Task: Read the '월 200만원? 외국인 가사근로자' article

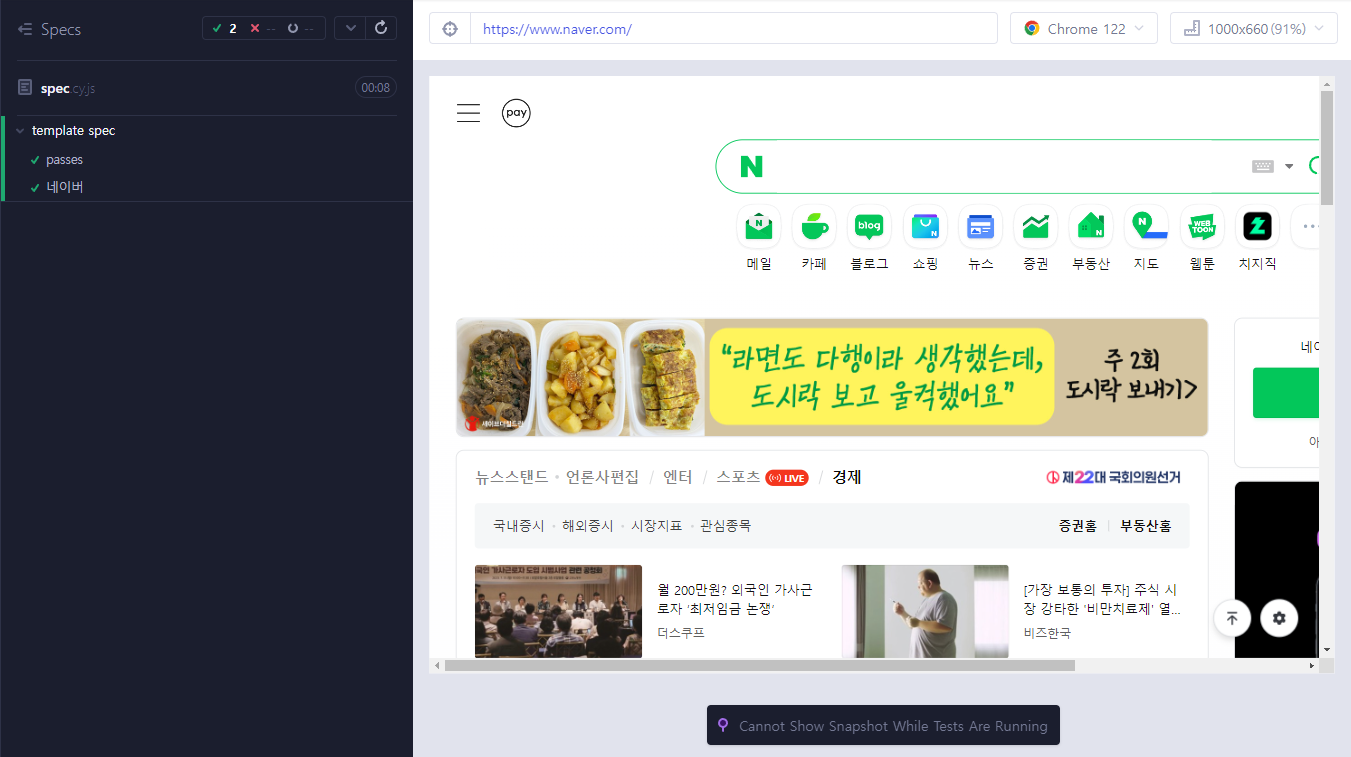Action: coord(735,599)
